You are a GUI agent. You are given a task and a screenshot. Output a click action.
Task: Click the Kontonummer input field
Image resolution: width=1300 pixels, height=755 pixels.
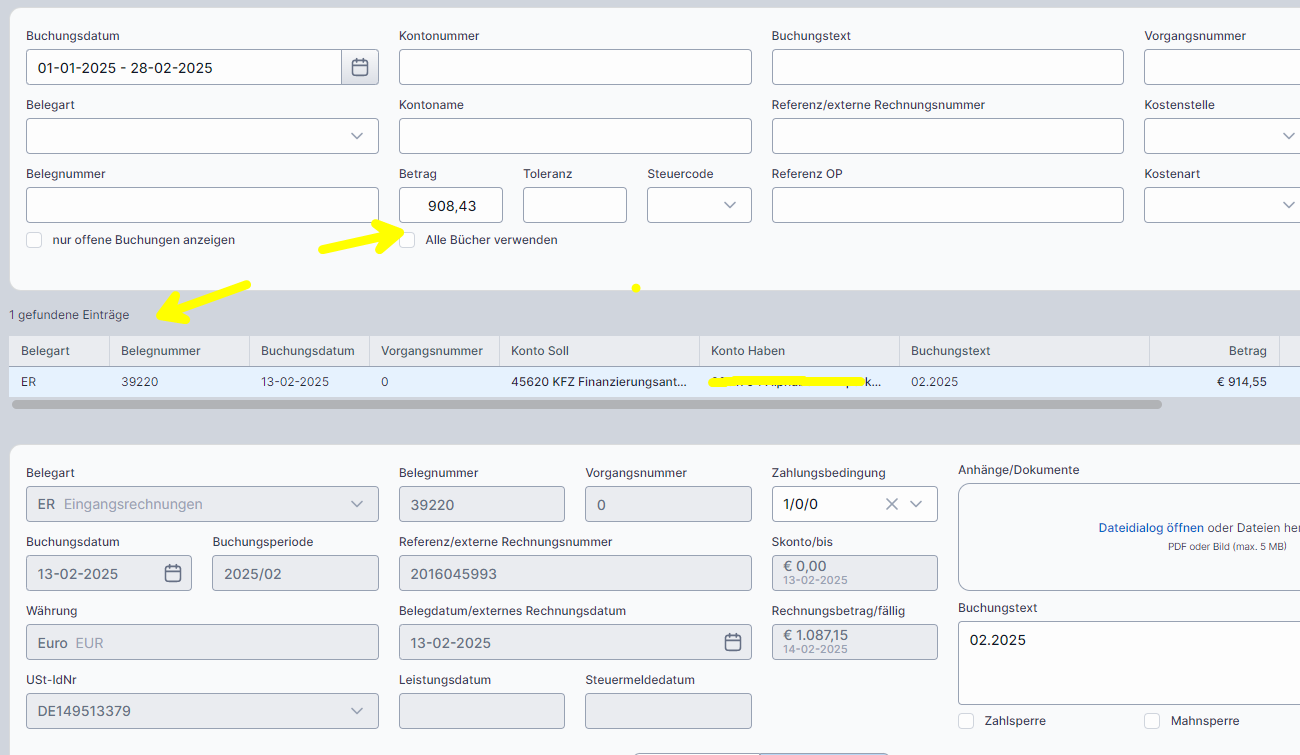[x=575, y=68]
